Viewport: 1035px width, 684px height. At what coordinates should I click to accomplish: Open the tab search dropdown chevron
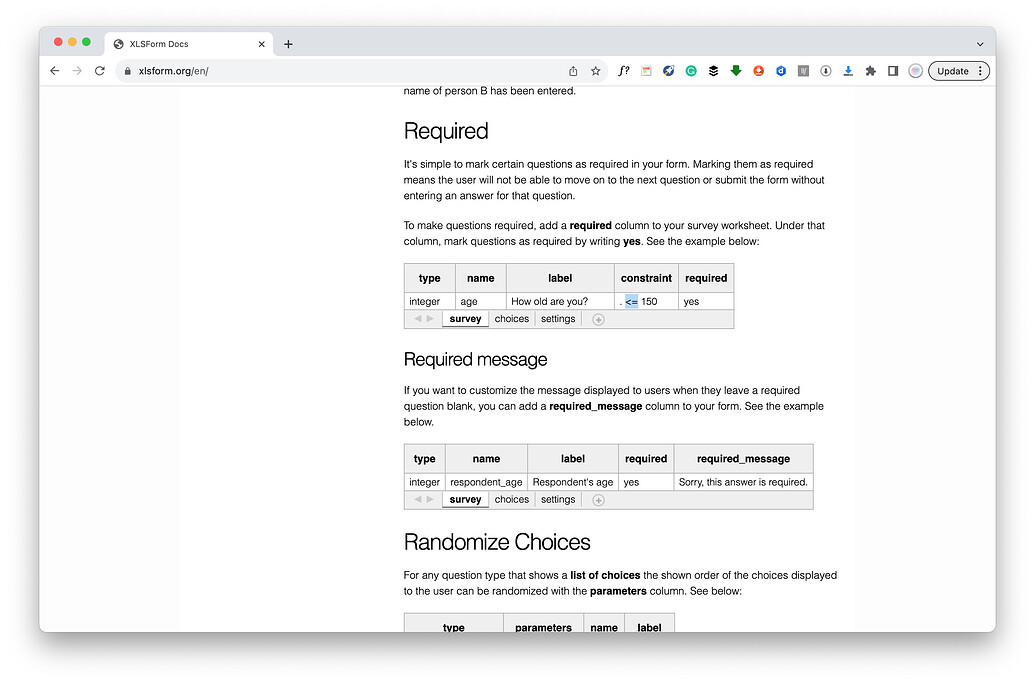tap(979, 44)
